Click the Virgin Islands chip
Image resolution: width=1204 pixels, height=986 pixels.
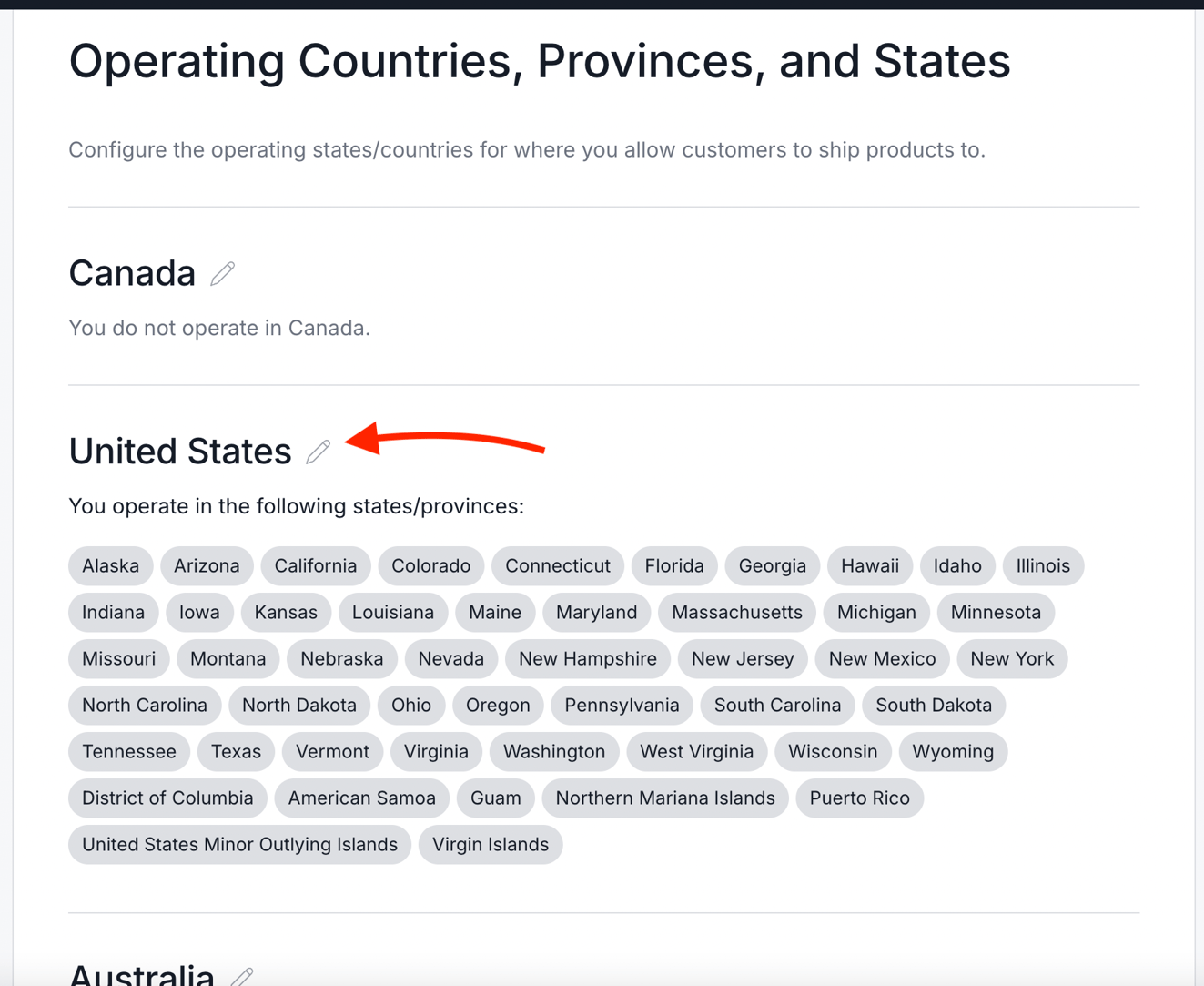(490, 844)
